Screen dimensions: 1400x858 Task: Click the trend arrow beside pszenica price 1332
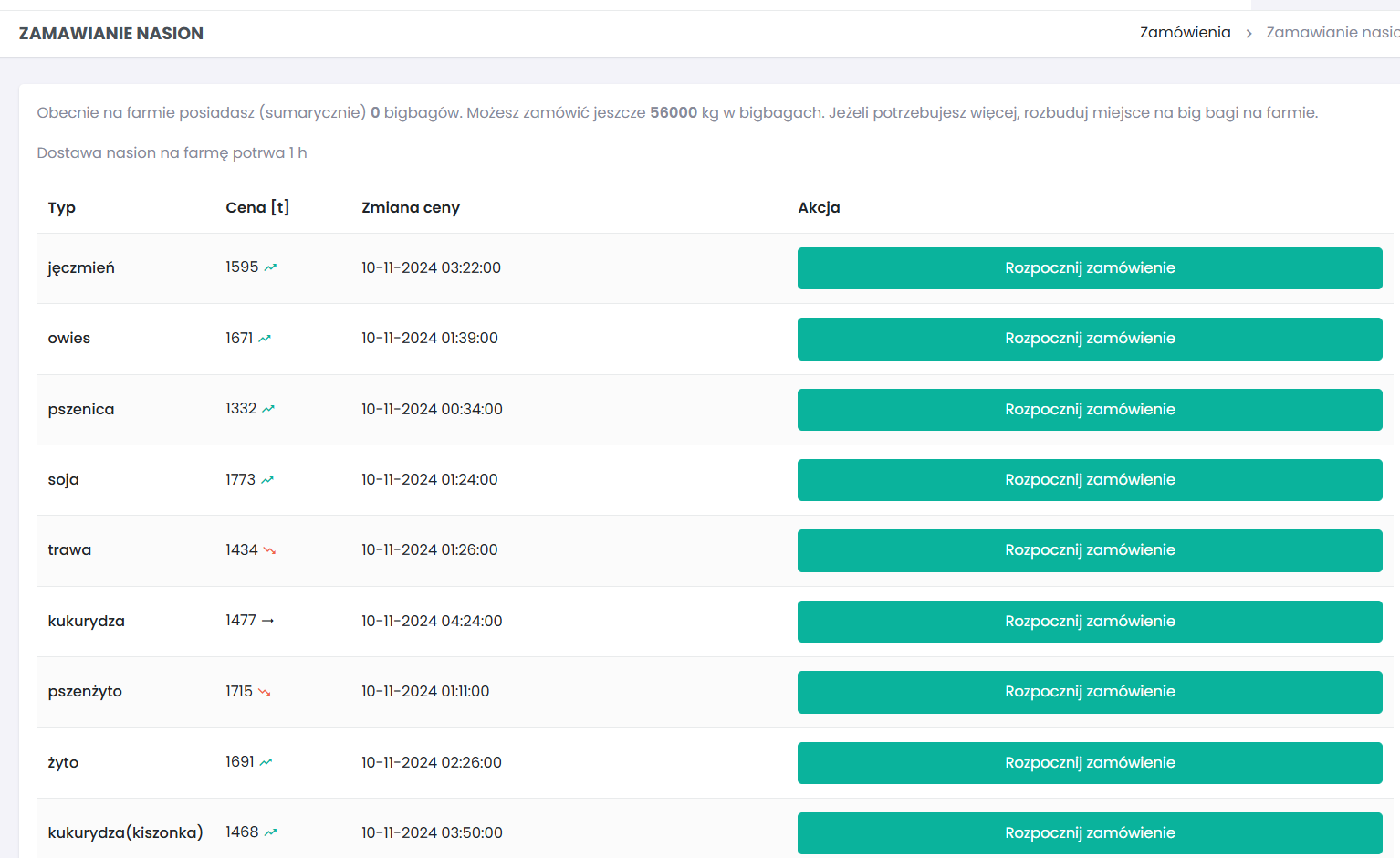click(x=268, y=409)
